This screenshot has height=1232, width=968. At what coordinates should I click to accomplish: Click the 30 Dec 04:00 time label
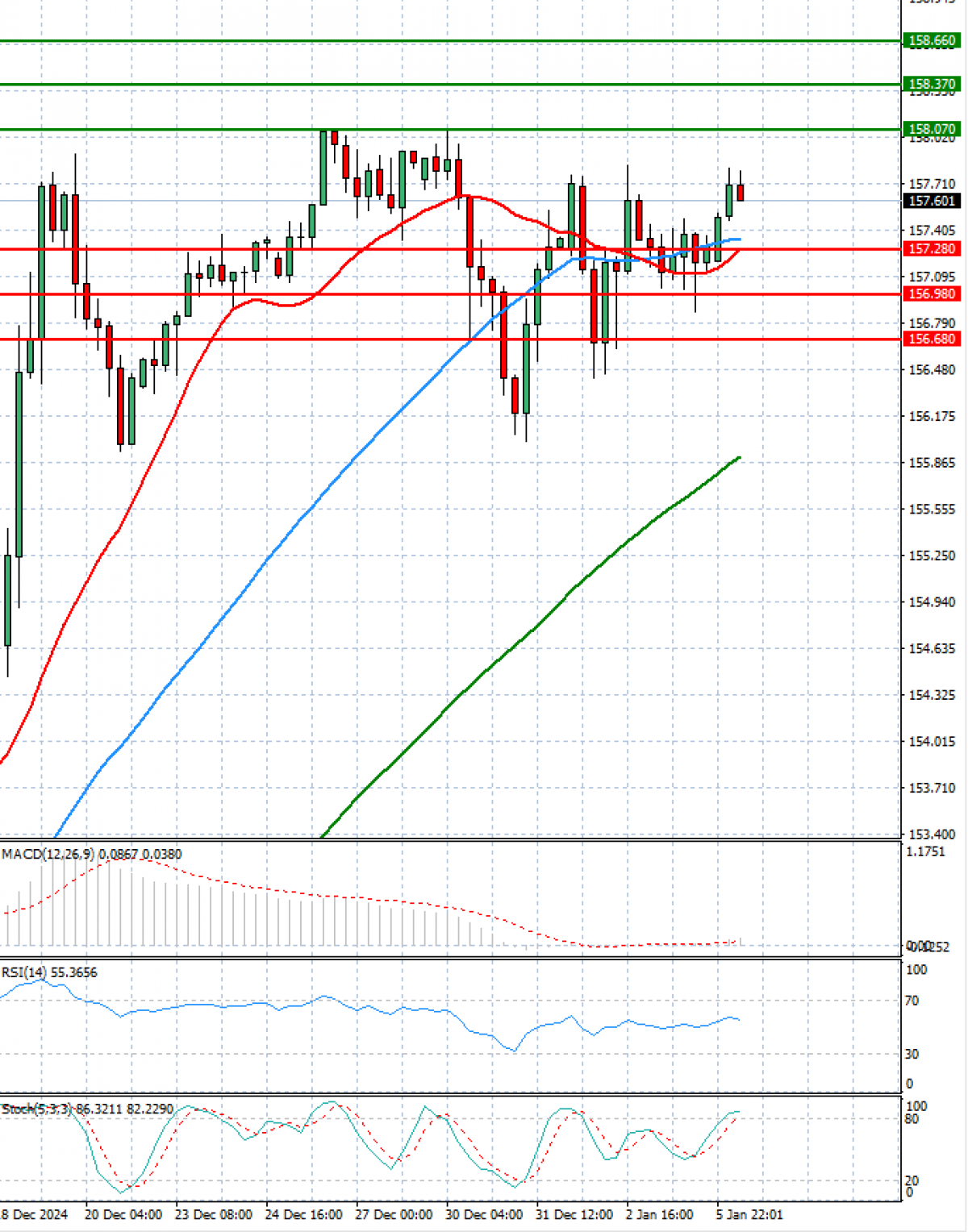(484, 1214)
